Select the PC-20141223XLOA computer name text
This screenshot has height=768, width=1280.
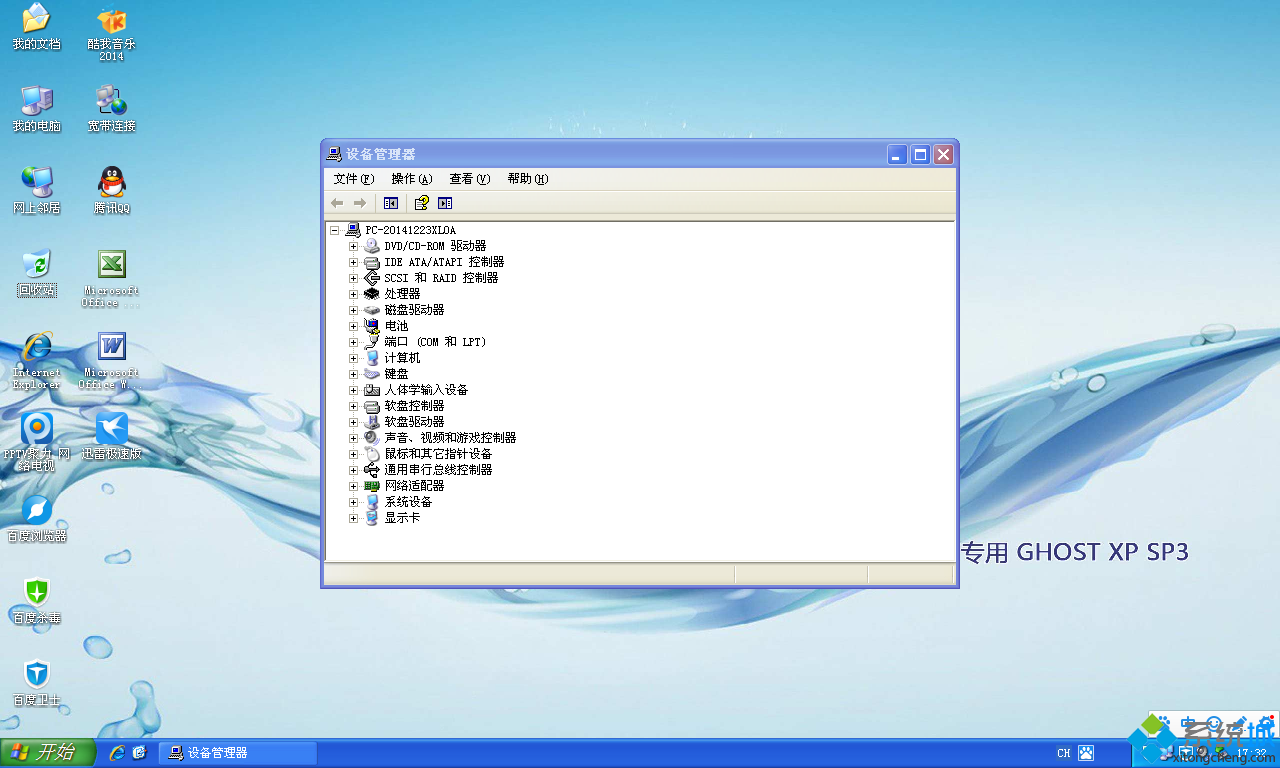(410, 230)
